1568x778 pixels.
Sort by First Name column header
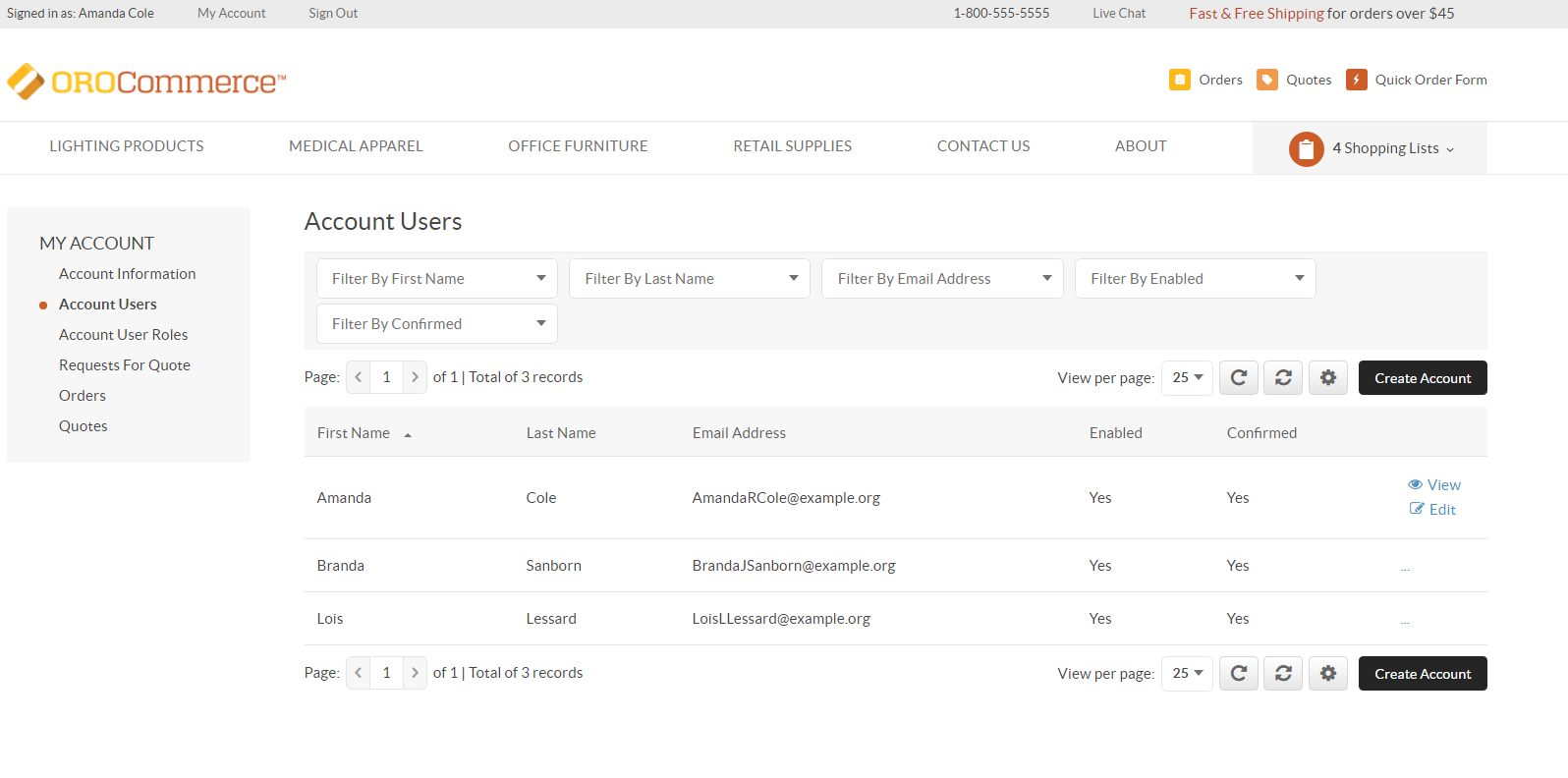point(354,433)
